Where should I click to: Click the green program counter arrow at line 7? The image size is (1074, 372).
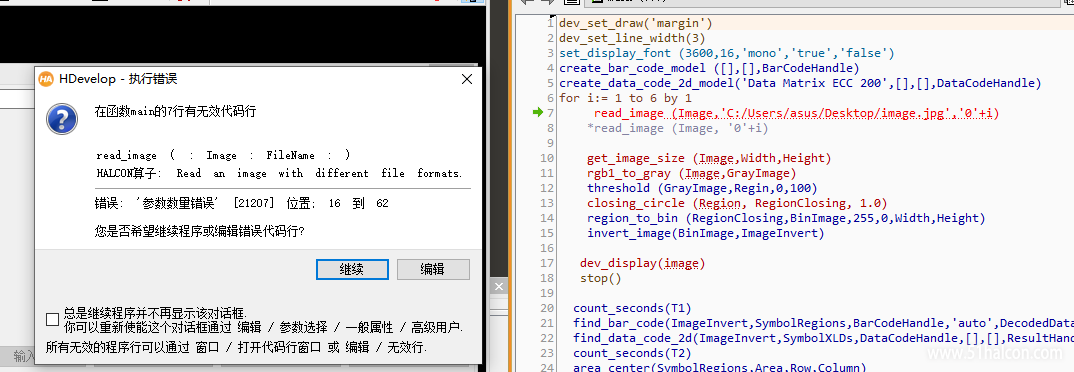(537, 112)
